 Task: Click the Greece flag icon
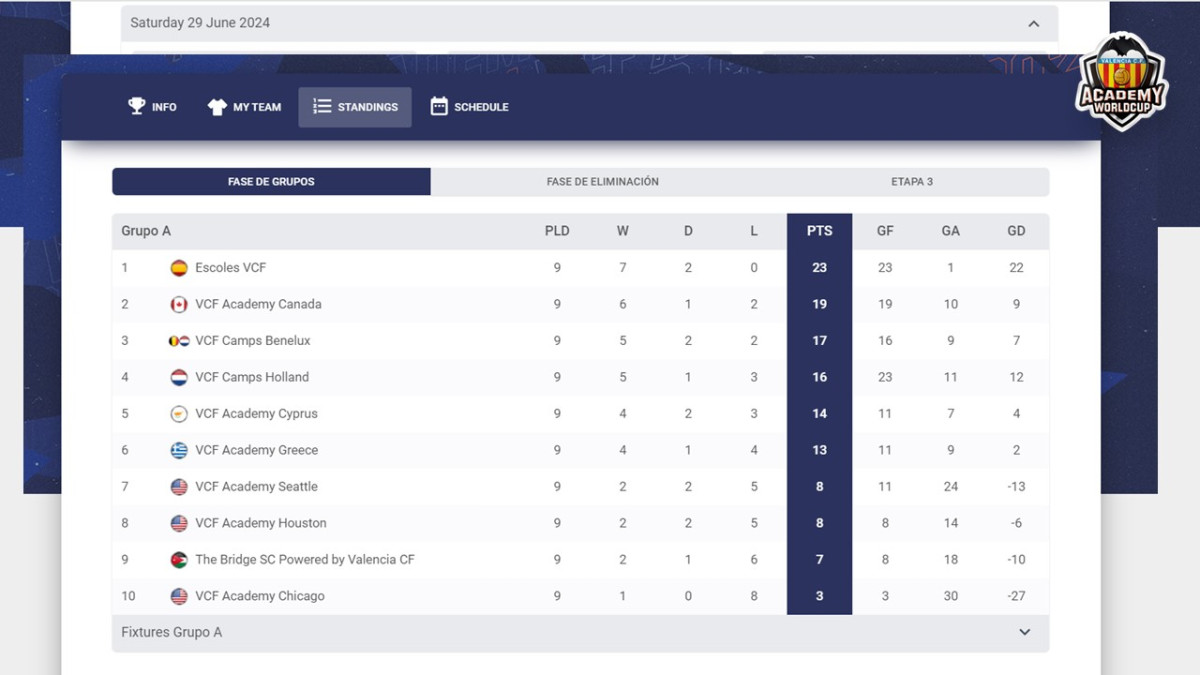coord(179,450)
